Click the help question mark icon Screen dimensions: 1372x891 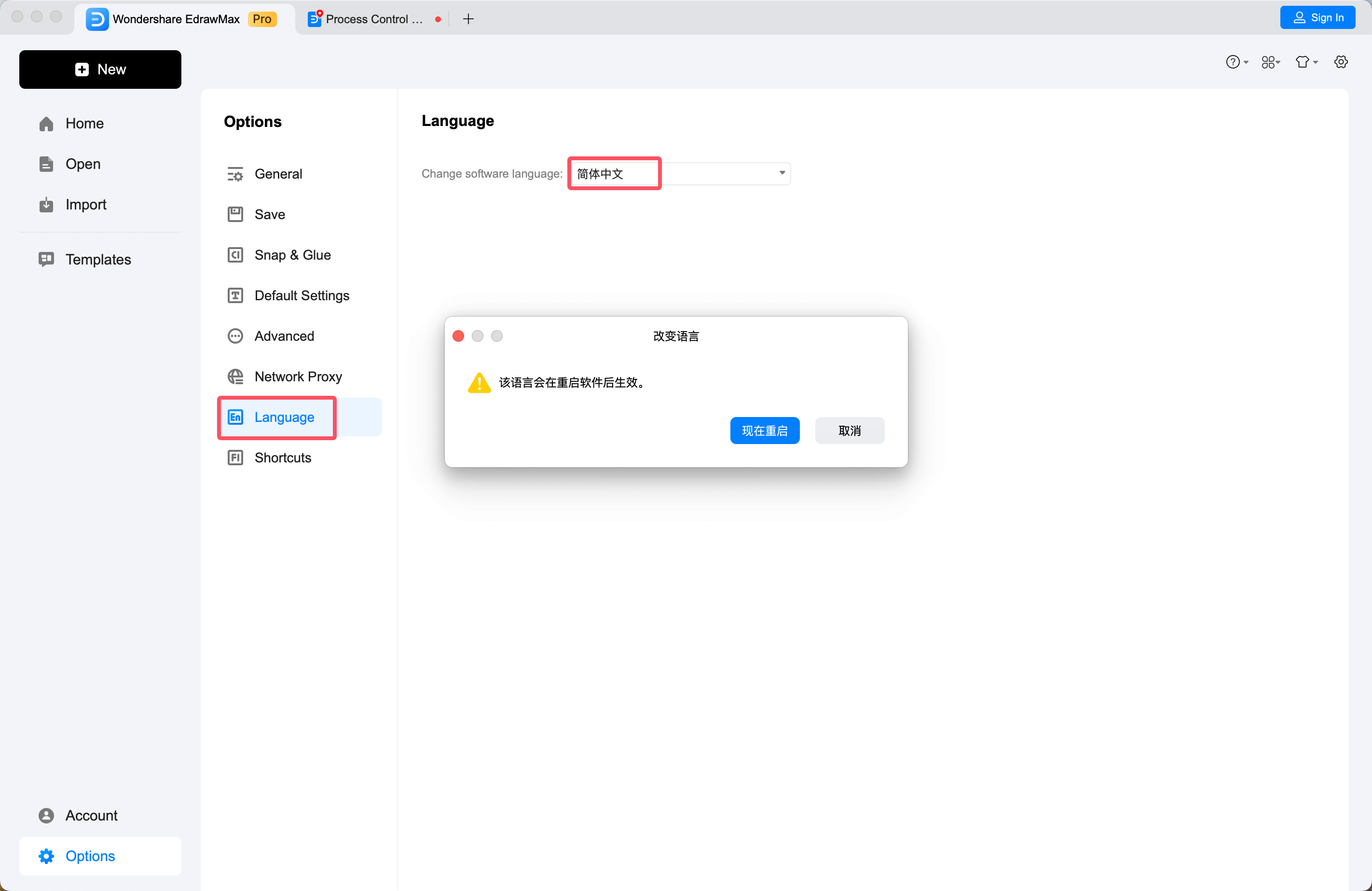[x=1232, y=62]
